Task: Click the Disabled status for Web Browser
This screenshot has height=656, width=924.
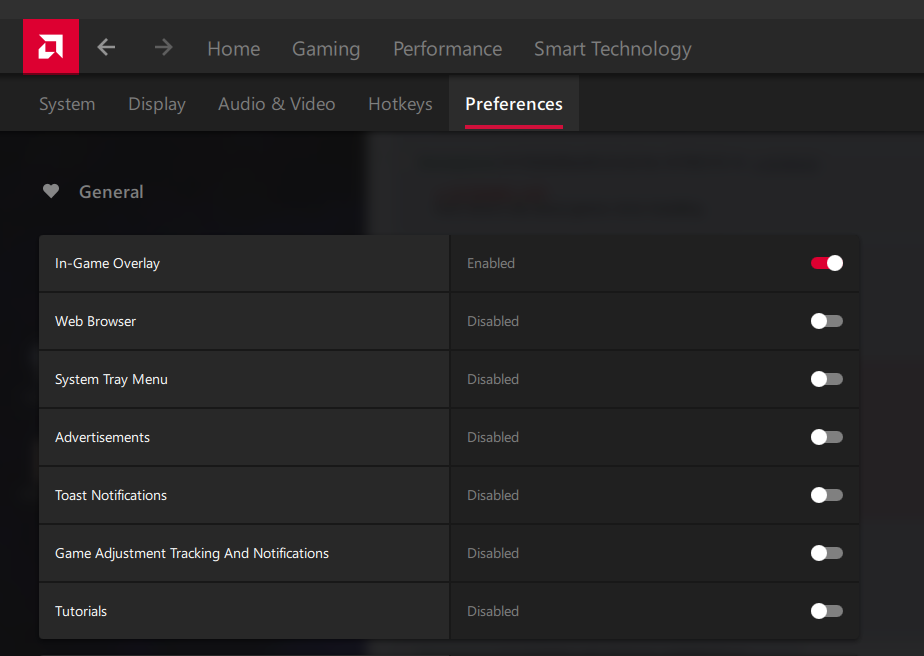Action: click(x=493, y=321)
